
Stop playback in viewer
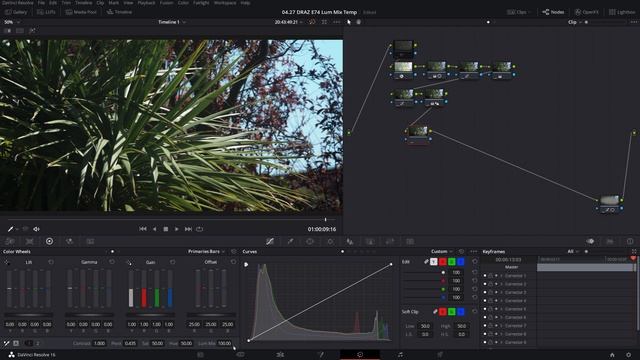coord(165,229)
